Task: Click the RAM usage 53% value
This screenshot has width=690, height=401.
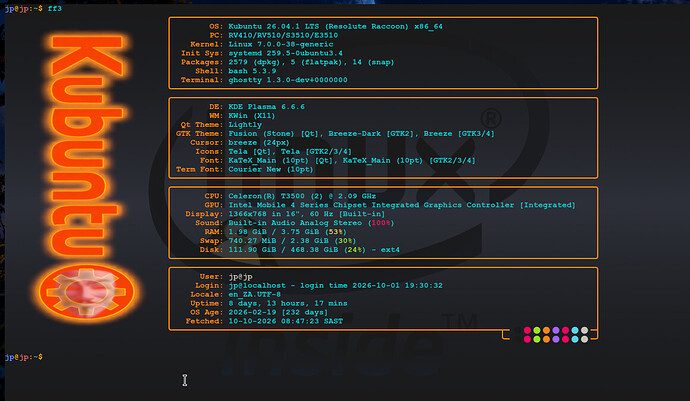Action: click(x=336, y=232)
